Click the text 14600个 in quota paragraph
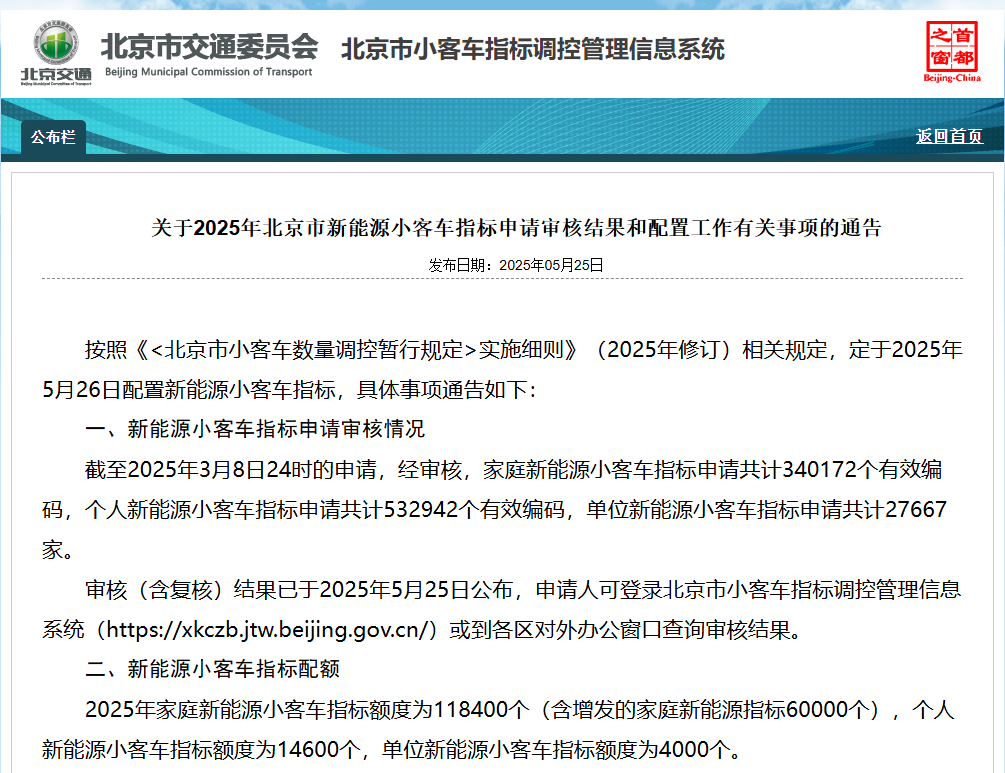The height and width of the screenshot is (773, 1005). tap(319, 749)
